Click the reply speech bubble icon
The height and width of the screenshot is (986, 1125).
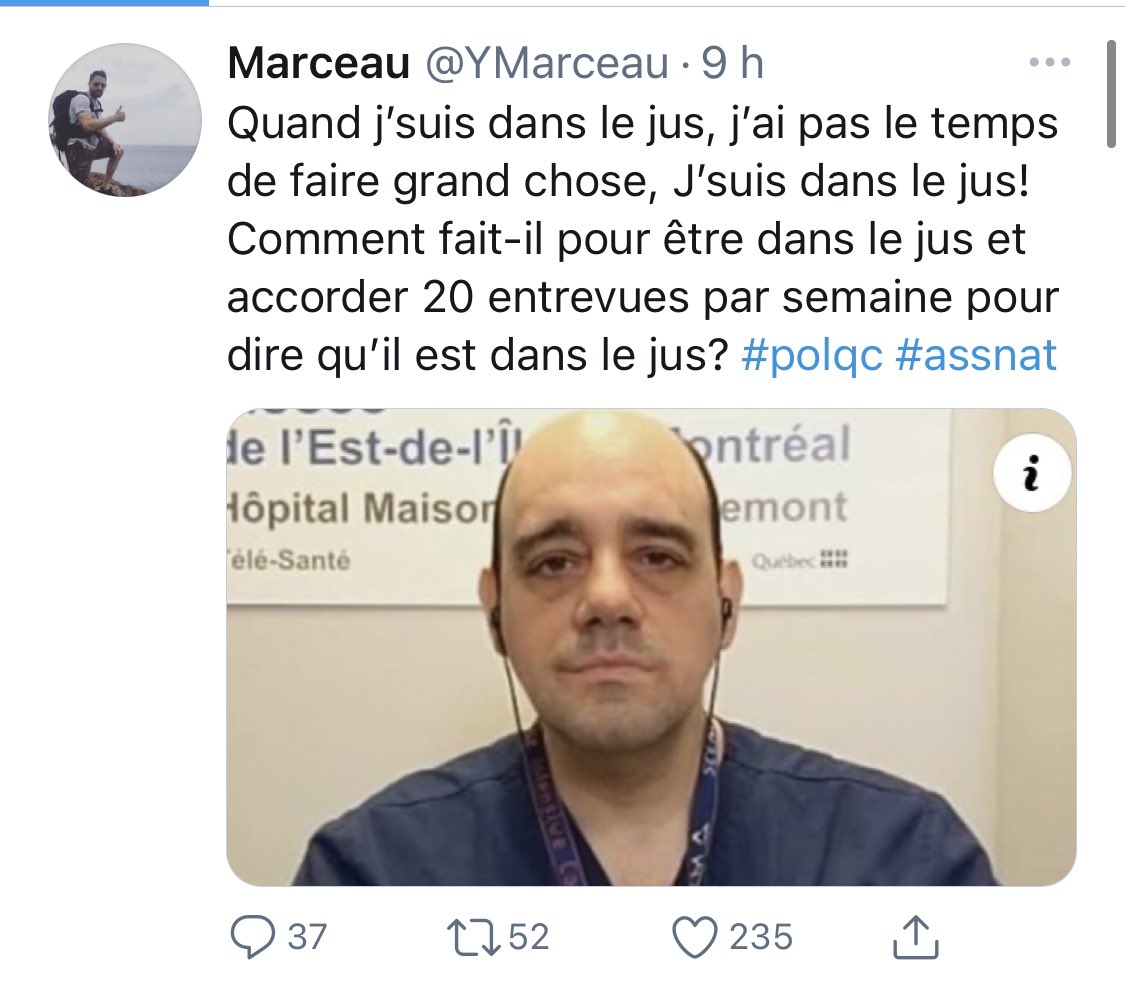(253, 937)
